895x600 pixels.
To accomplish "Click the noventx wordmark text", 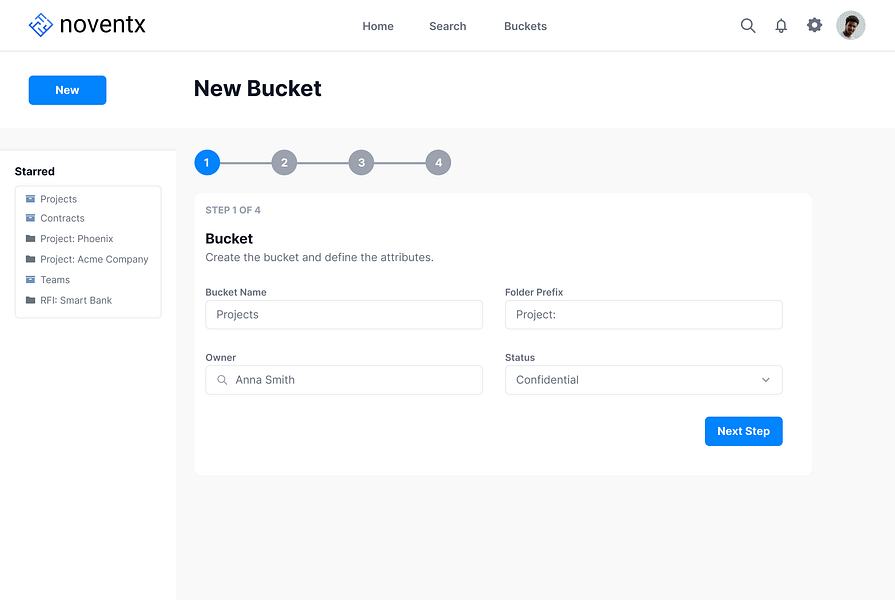I will pyautogui.click(x=103, y=25).
